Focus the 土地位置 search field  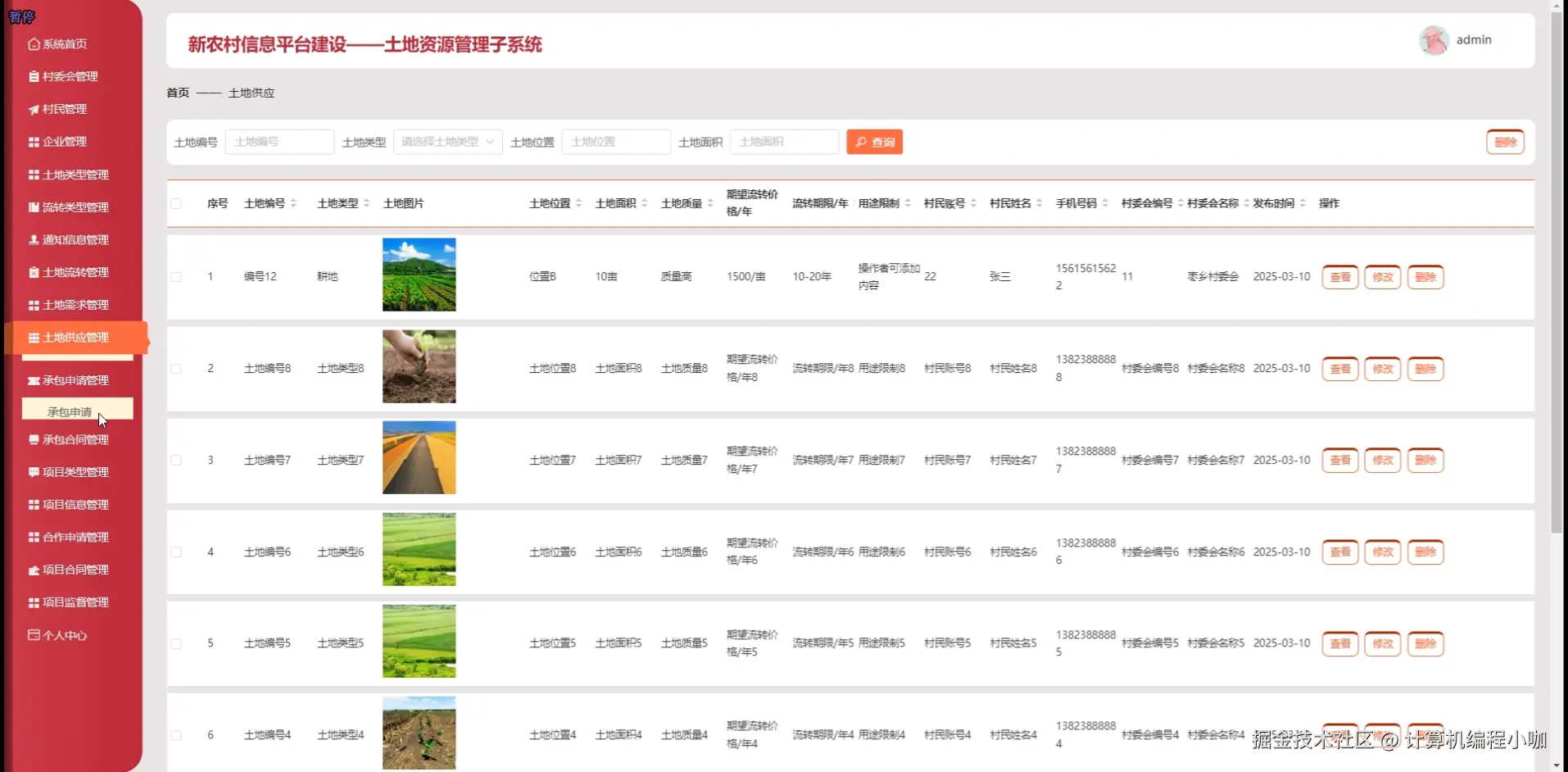pos(616,142)
